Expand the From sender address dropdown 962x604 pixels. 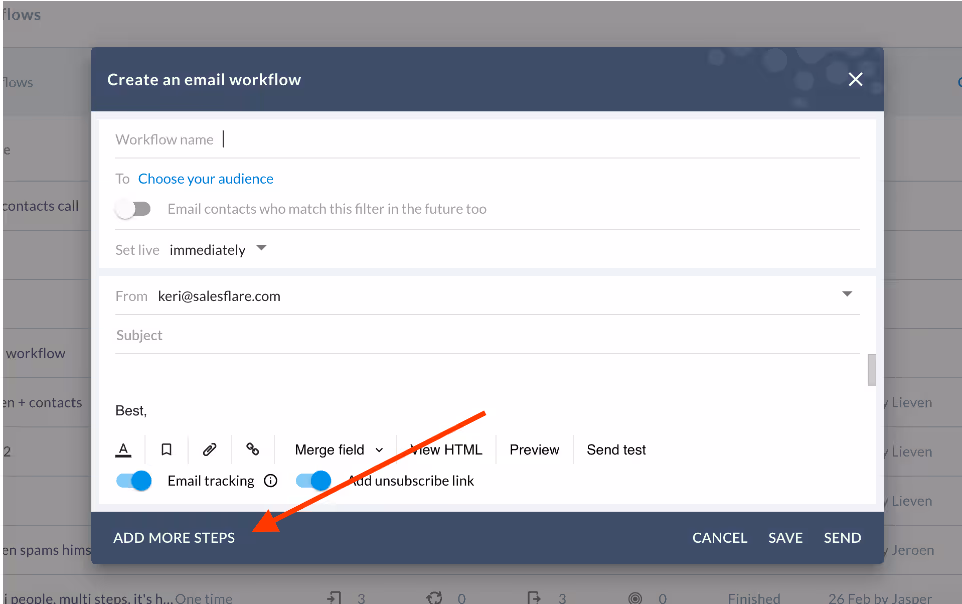point(846,294)
